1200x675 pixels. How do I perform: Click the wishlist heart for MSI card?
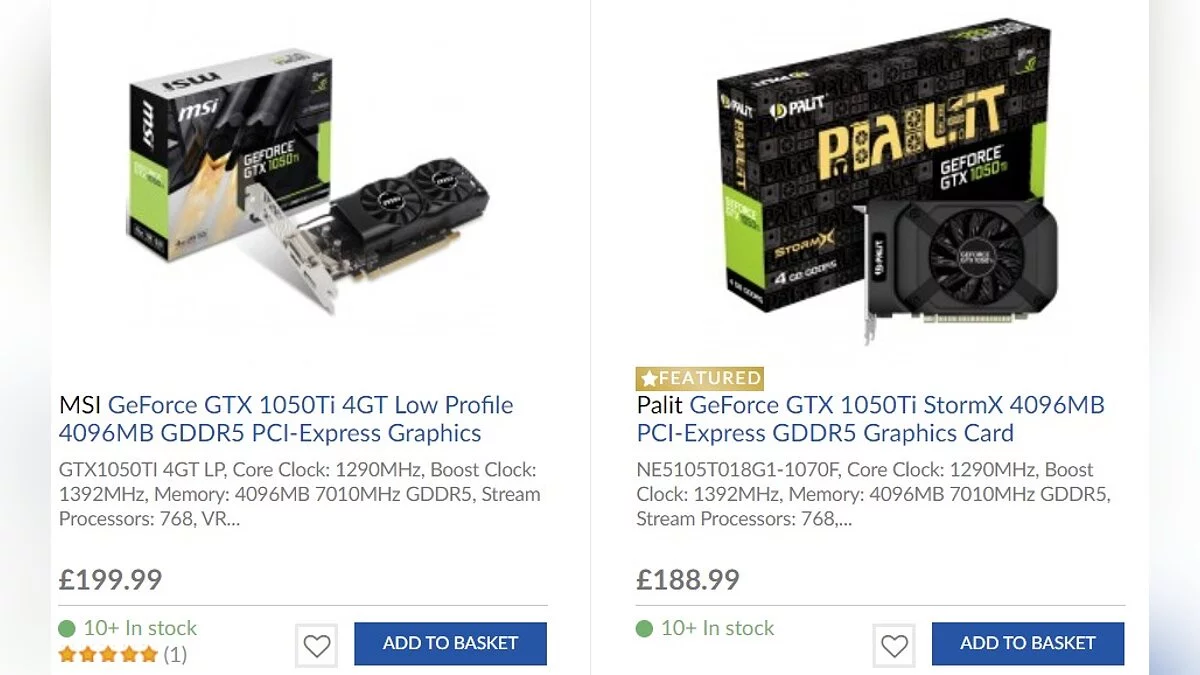click(x=316, y=646)
